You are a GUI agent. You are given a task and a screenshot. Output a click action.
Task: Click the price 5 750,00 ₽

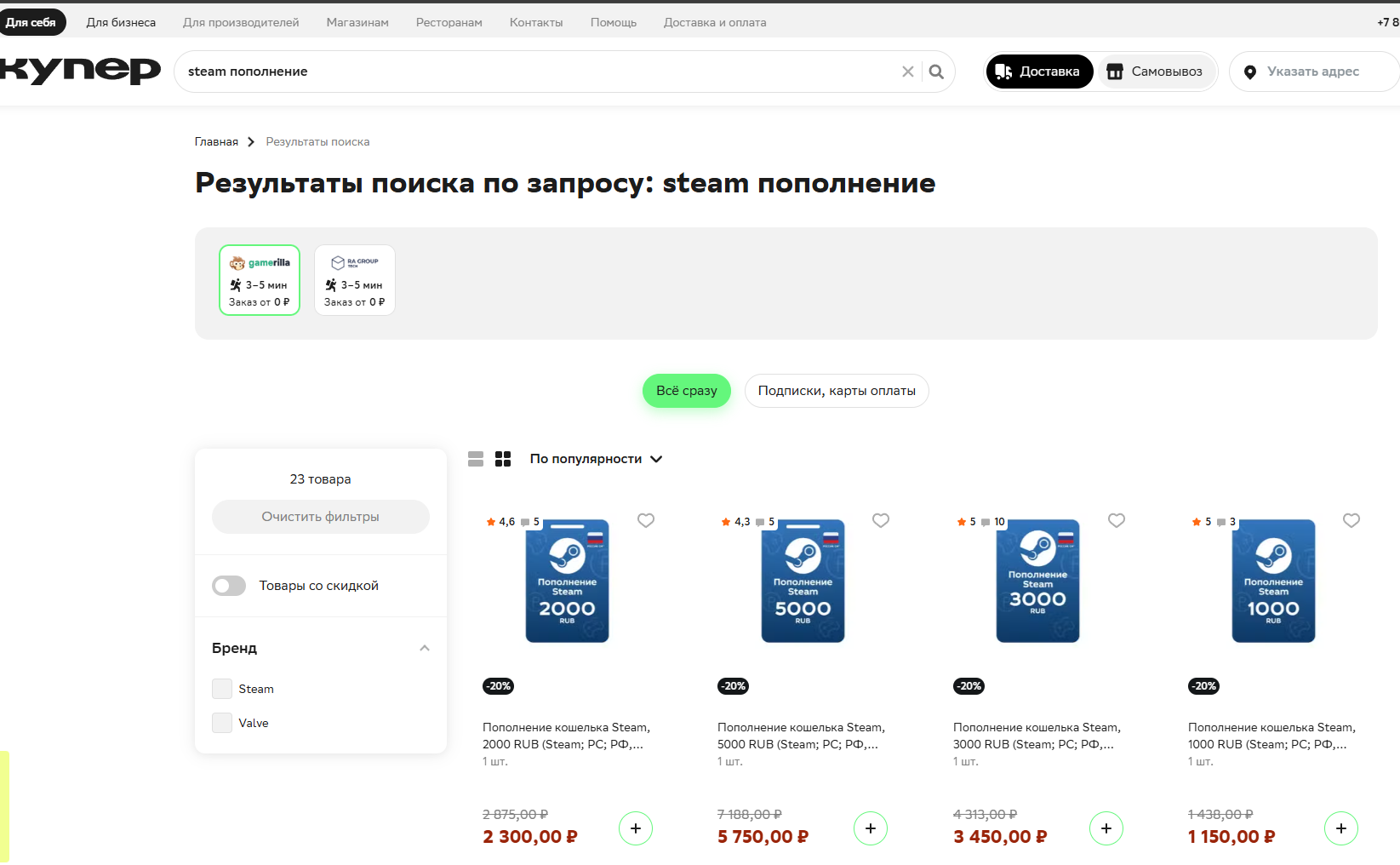coord(763,837)
